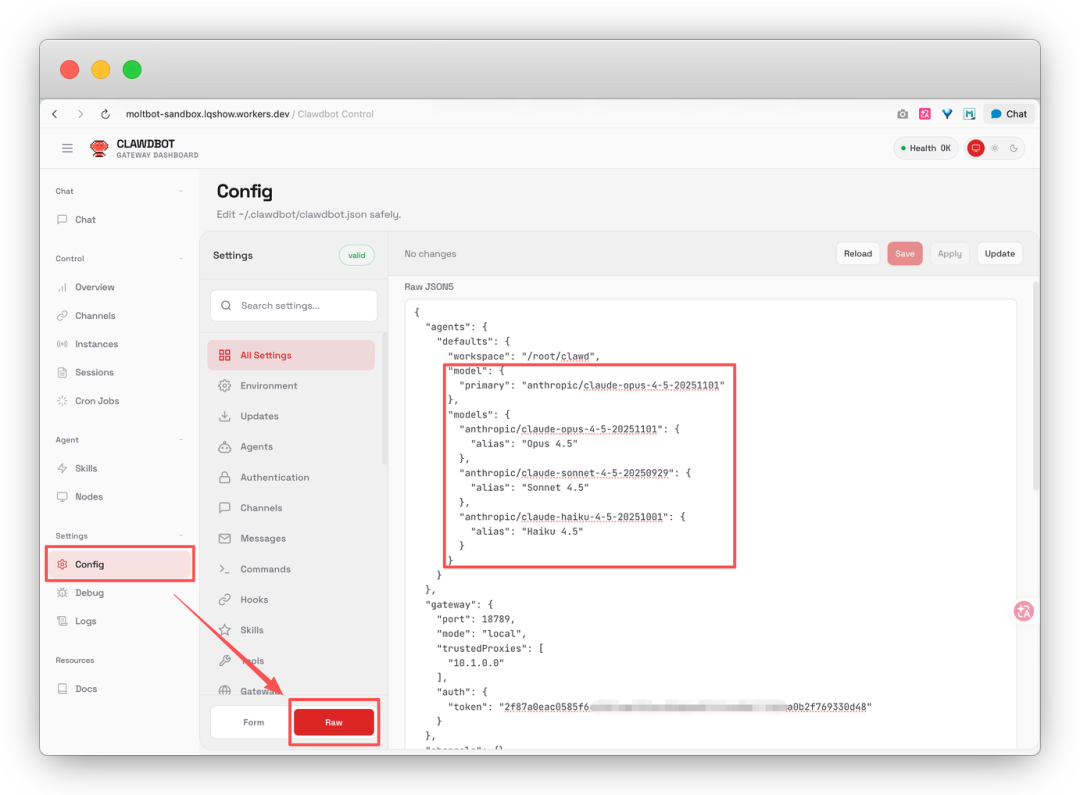1080x795 pixels.
Task: Click the Clawdbot lobster logo
Action: 99,148
